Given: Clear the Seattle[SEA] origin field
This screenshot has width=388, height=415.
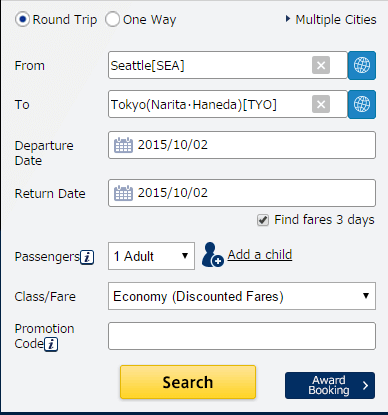Looking at the screenshot, I should click(x=321, y=65).
